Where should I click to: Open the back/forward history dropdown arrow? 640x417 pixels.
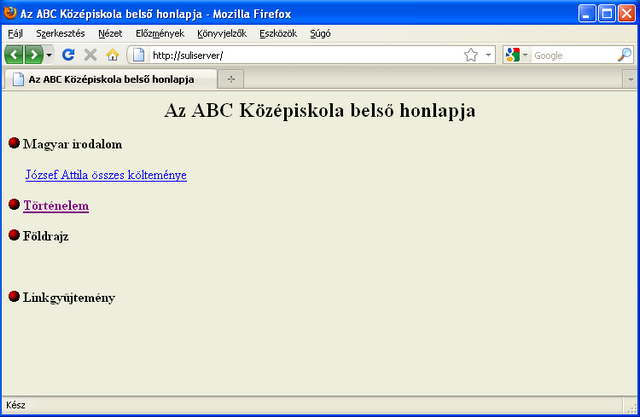point(50,55)
